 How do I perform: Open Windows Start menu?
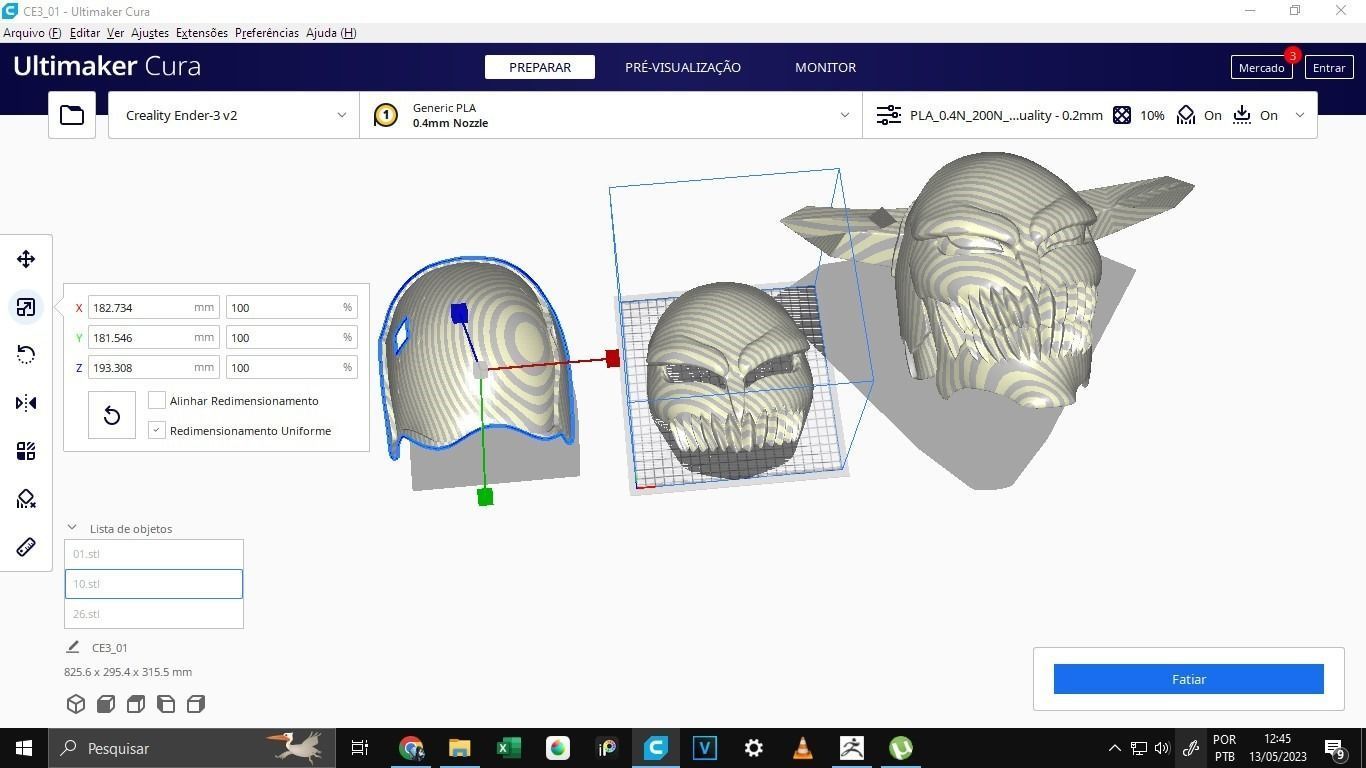pos(24,748)
